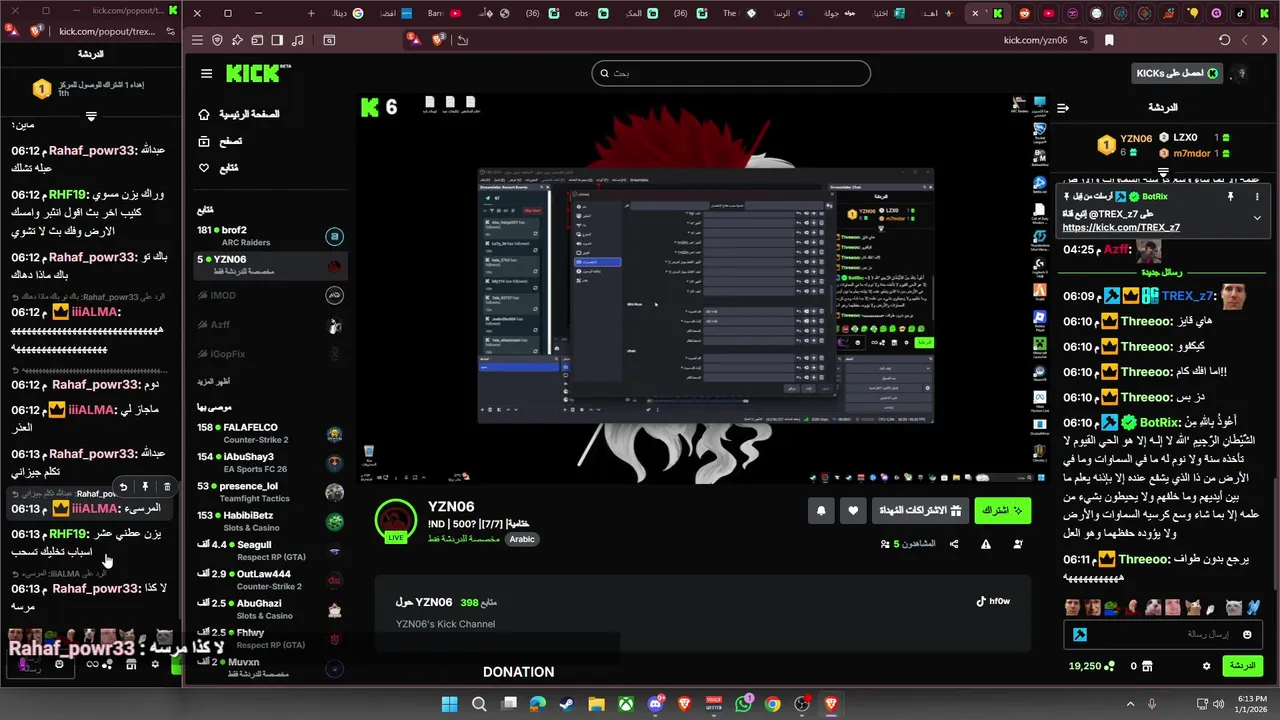This screenshot has width=1280, height=720.
Task: Collapse the pinned BotRix message chevron
Action: point(1257,217)
